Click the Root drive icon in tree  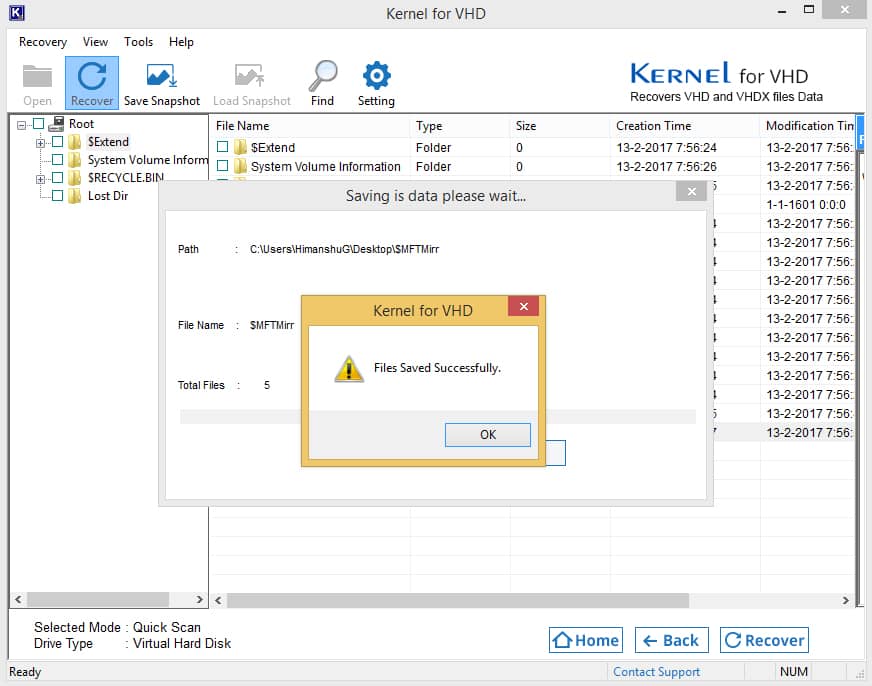coord(56,123)
